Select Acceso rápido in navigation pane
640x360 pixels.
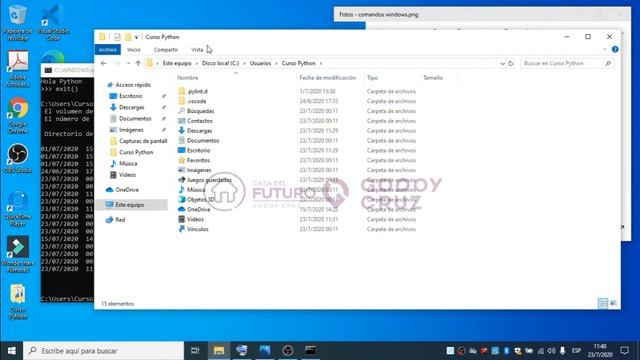(x=133, y=85)
